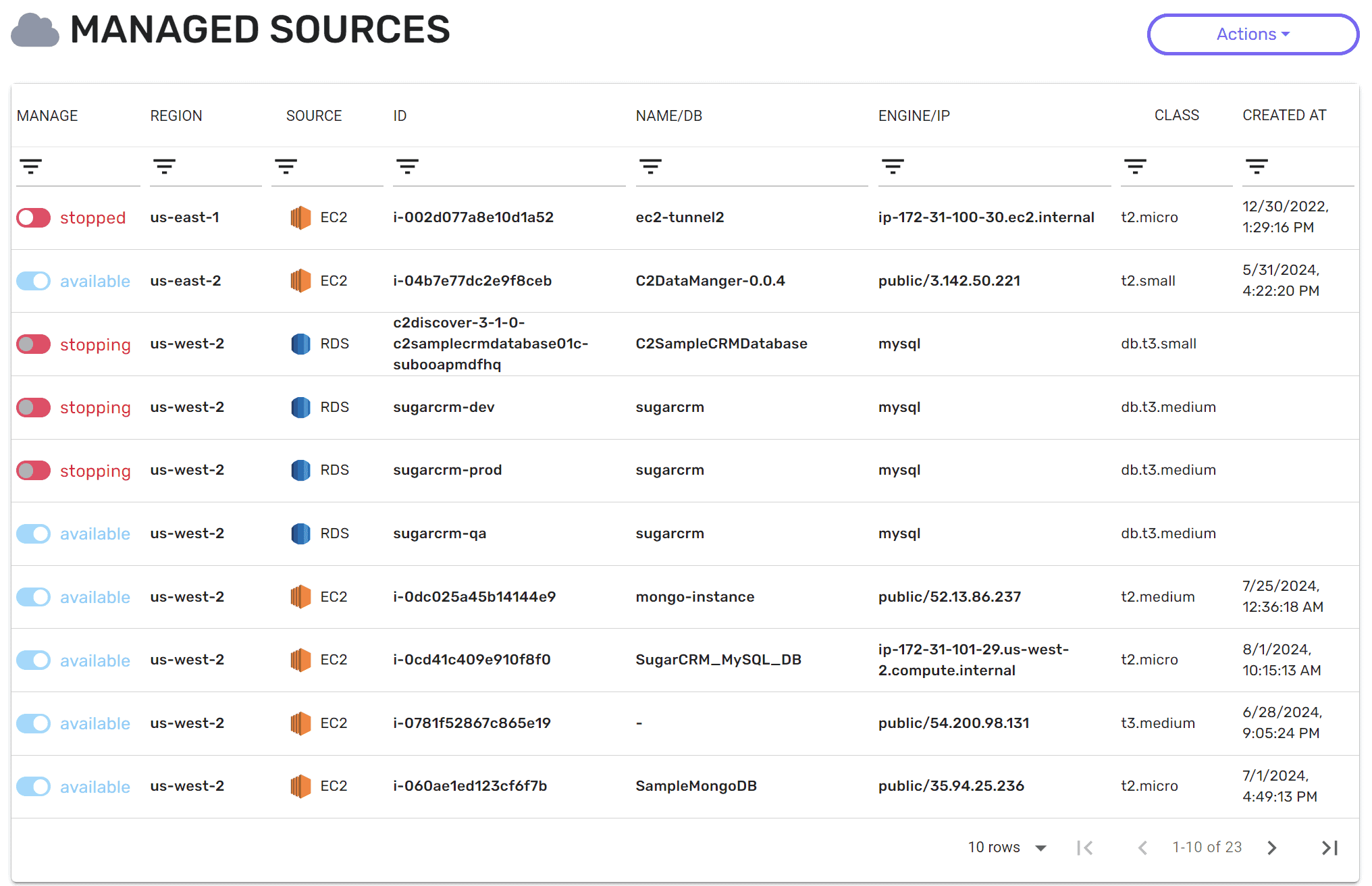This screenshot has width=1372, height=886.
Task: Click the Created At filter icon
Action: (1257, 166)
